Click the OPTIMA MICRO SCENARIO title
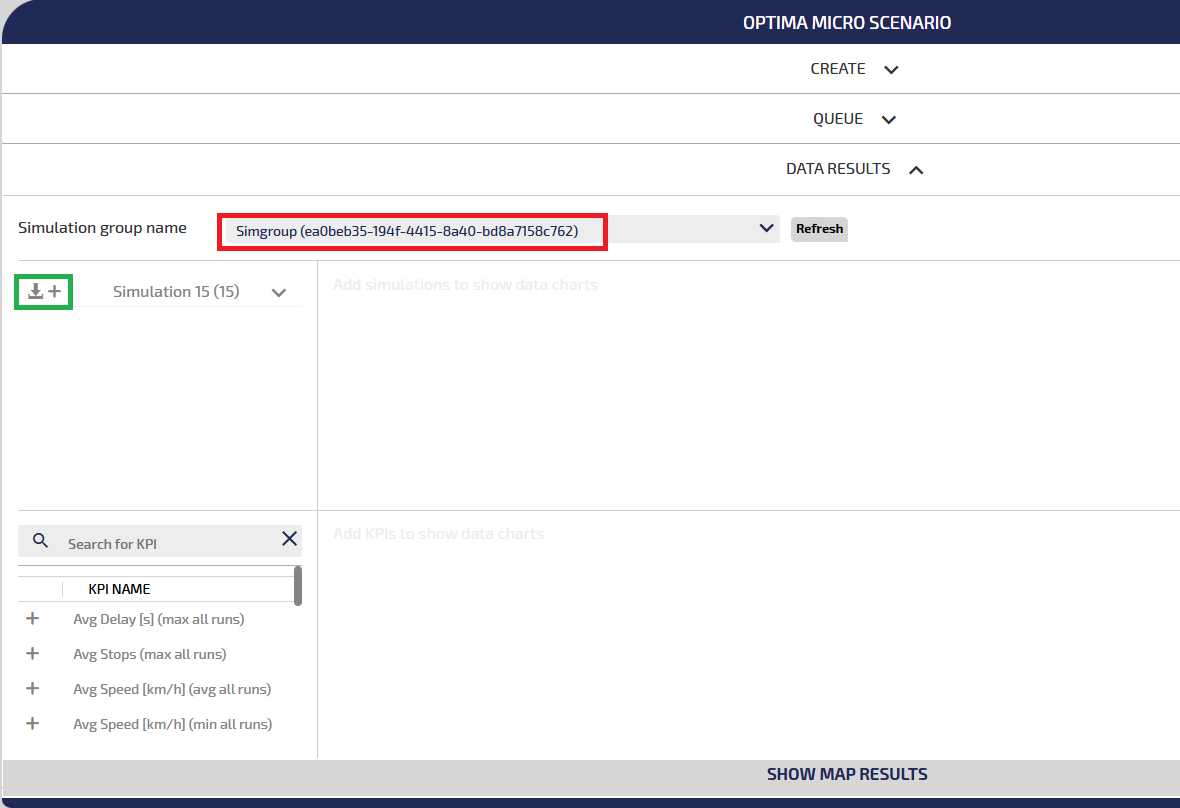This screenshot has height=808, width=1180. (x=846, y=23)
